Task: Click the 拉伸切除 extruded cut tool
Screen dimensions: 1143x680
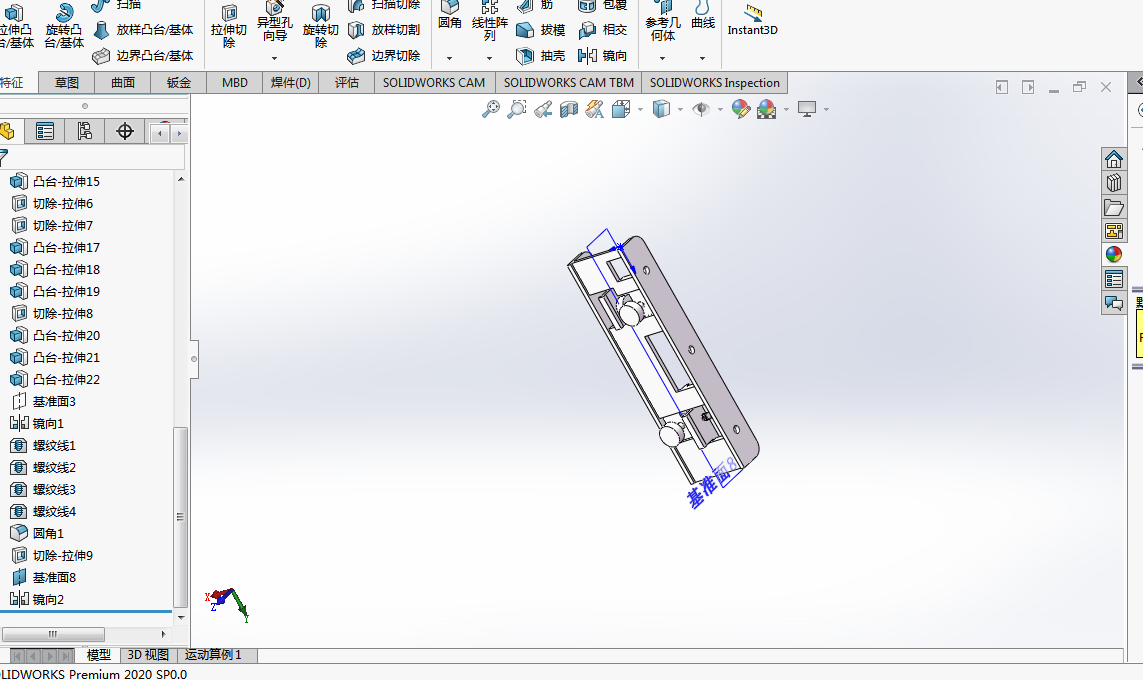Action: (x=229, y=26)
